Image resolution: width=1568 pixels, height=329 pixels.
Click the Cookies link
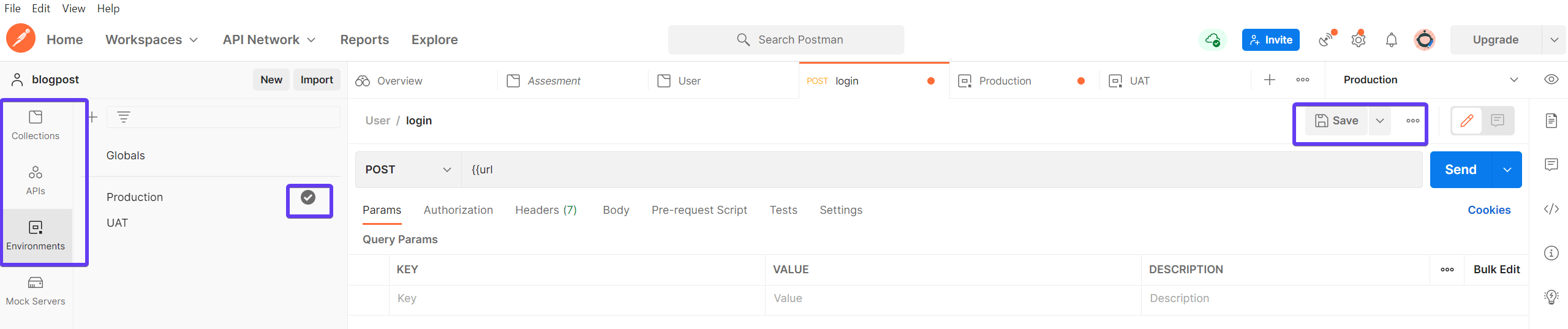(1489, 210)
